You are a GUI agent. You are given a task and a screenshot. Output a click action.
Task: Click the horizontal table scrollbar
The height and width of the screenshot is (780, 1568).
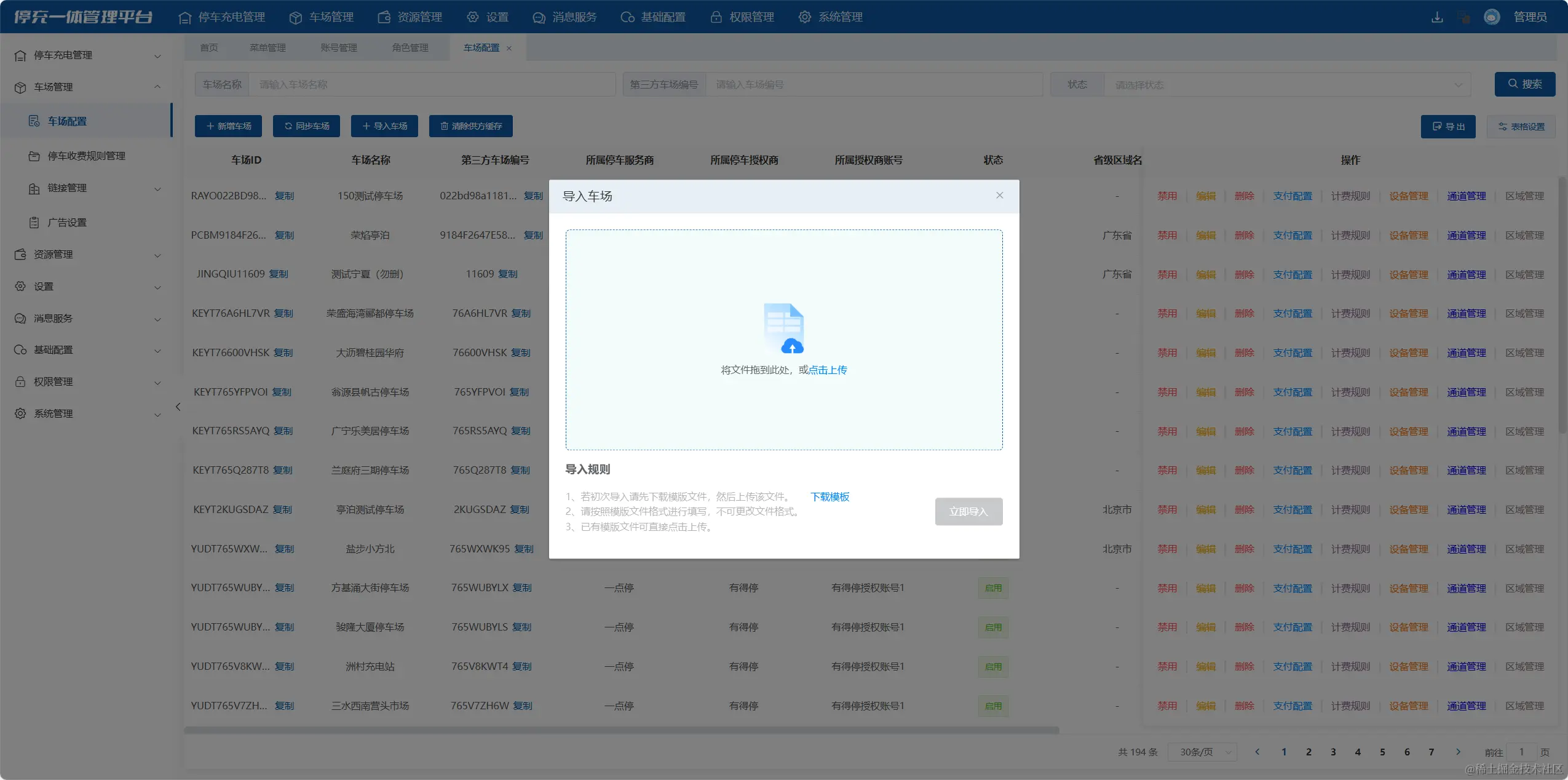click(x=621, y=731)
